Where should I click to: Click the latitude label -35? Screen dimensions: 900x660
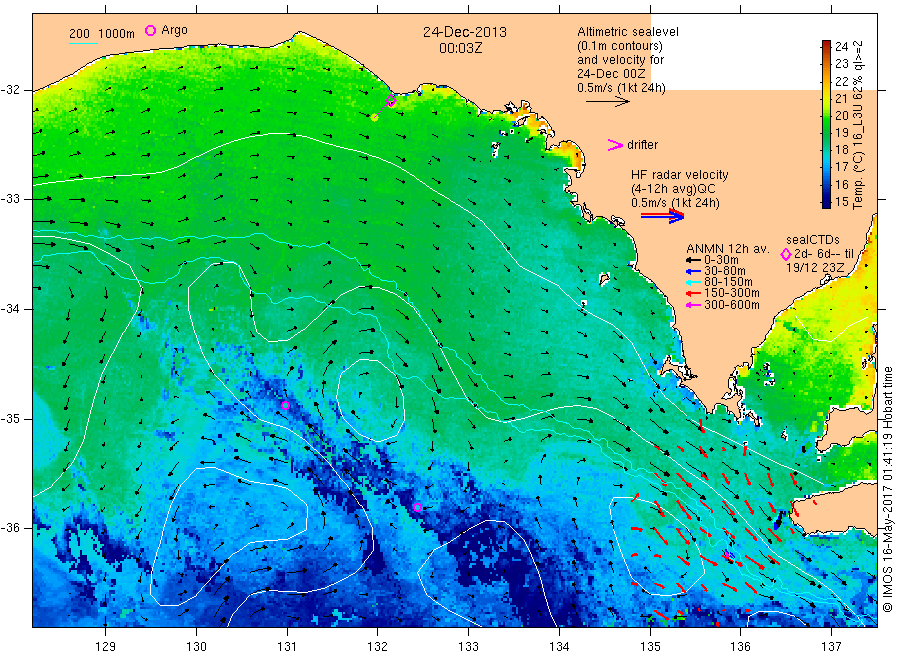(10, 418)
